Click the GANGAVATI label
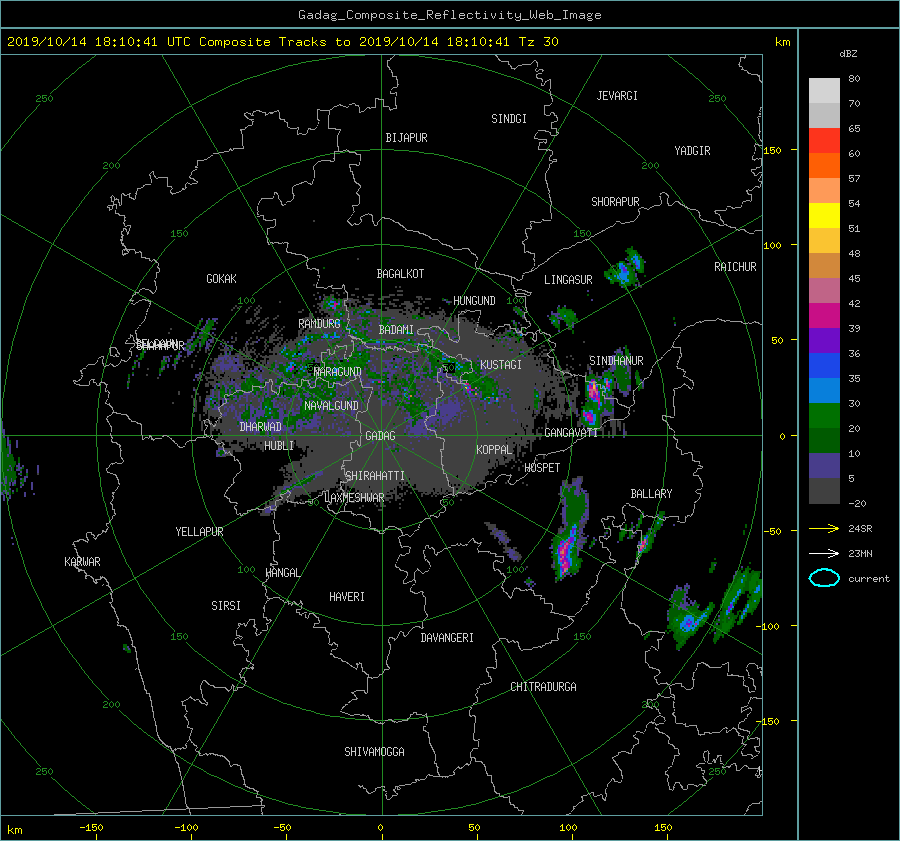 [x=571, y=432]
